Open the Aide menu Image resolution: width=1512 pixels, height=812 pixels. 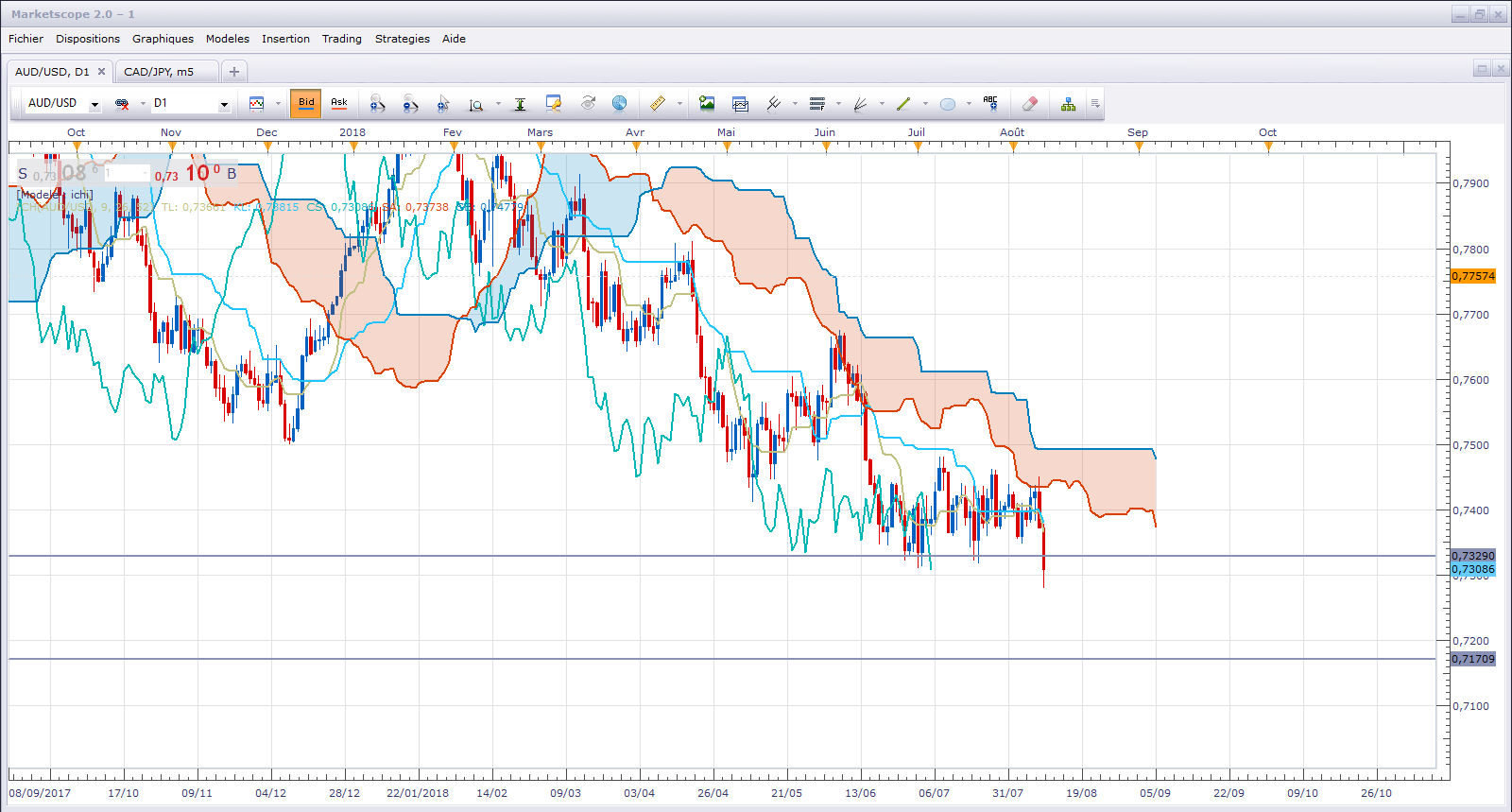click(x=454, y=39)
